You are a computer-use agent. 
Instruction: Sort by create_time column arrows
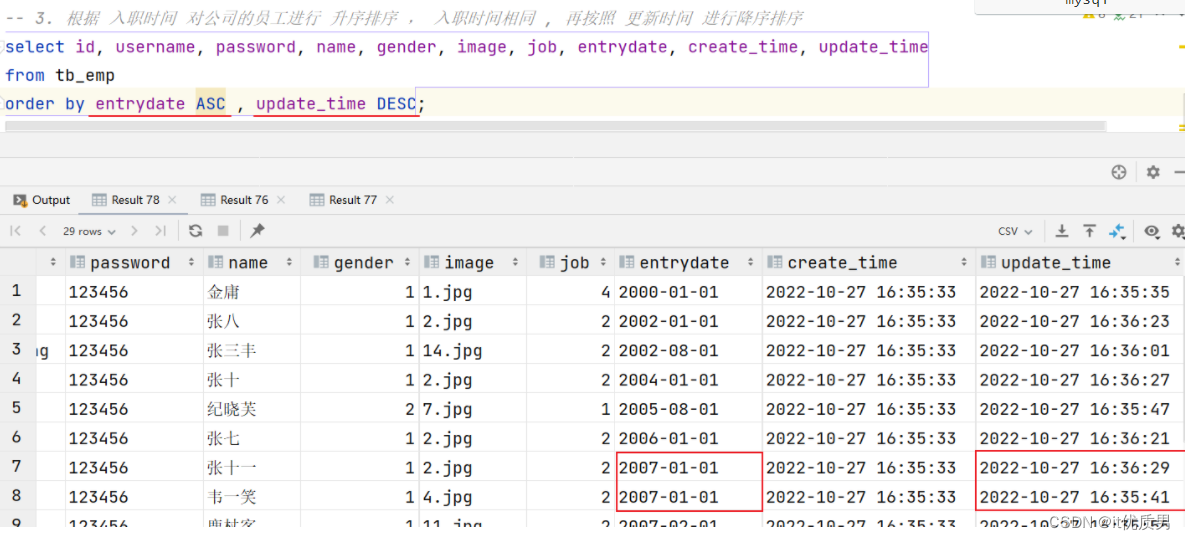tap(966, 263)
